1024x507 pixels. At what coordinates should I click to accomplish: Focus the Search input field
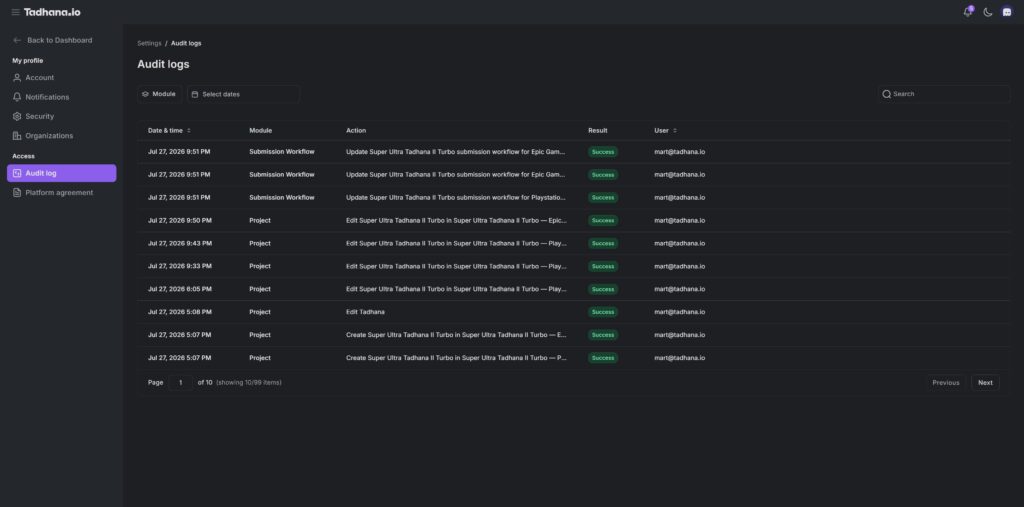[944, 94]
